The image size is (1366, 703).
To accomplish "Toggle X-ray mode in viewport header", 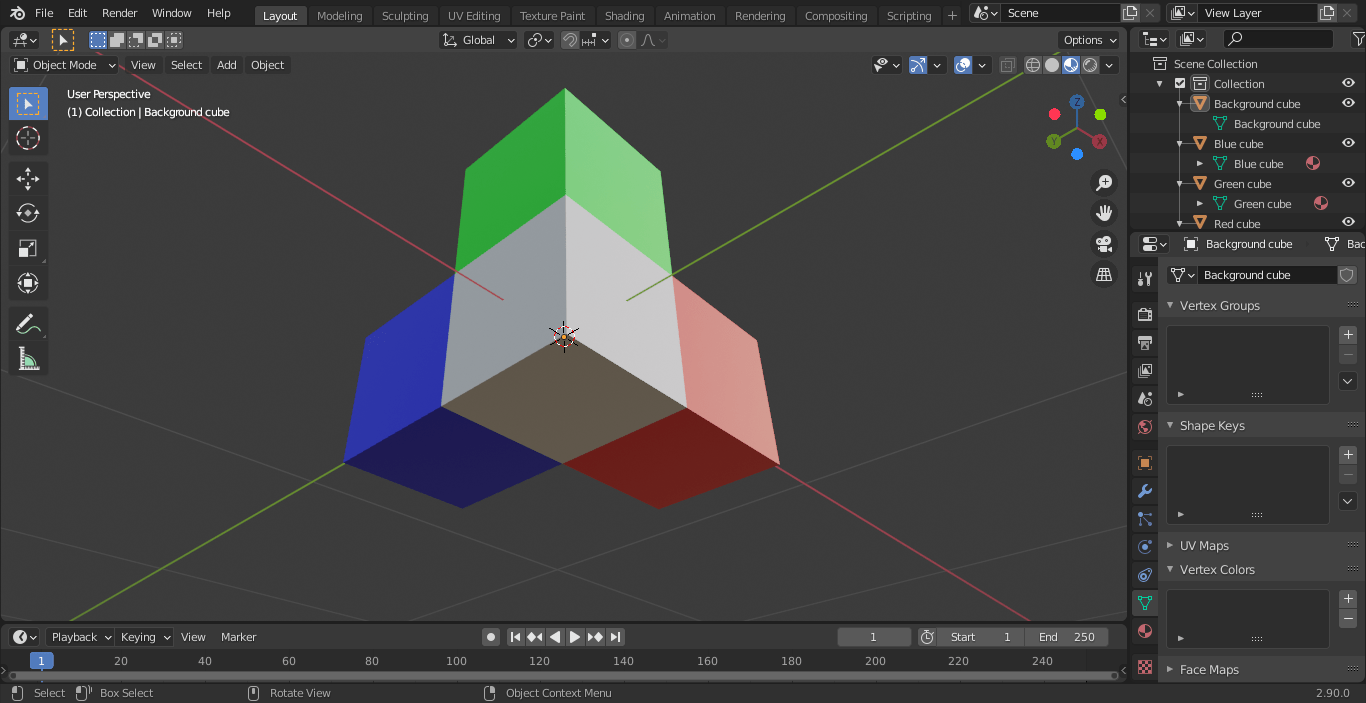I will click(x=1007, y=65).
